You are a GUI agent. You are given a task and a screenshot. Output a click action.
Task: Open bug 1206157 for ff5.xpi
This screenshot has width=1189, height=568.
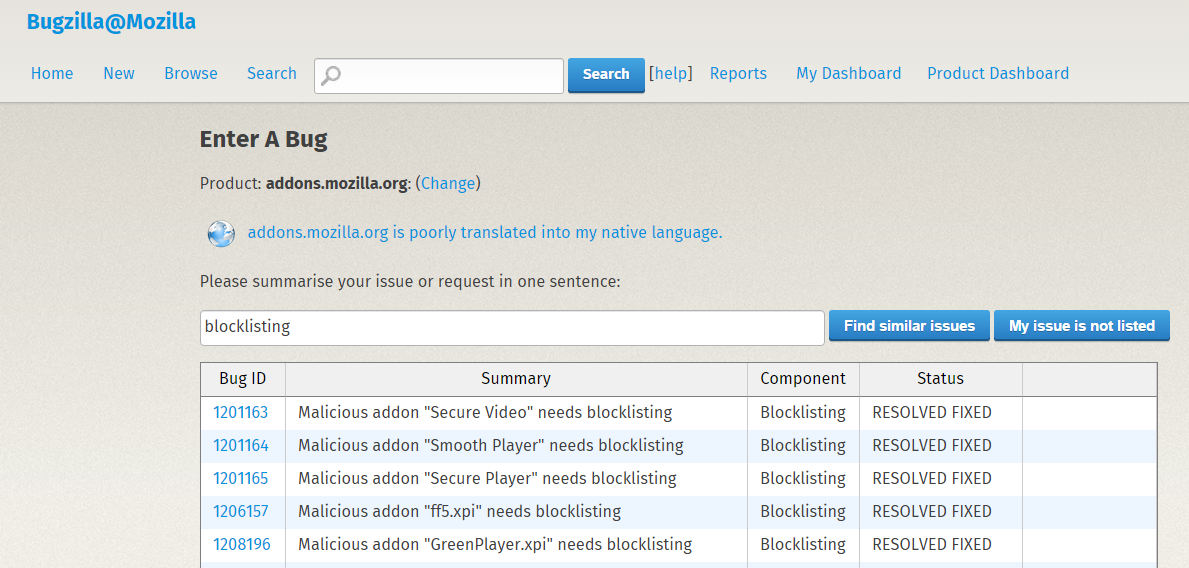(241, 512)
